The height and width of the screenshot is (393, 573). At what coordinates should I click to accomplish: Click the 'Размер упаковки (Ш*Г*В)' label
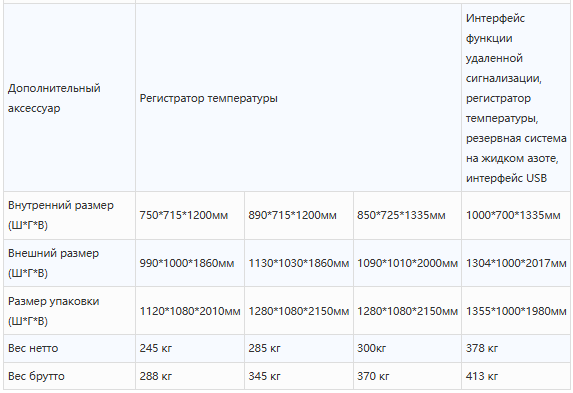pos(53,311)
